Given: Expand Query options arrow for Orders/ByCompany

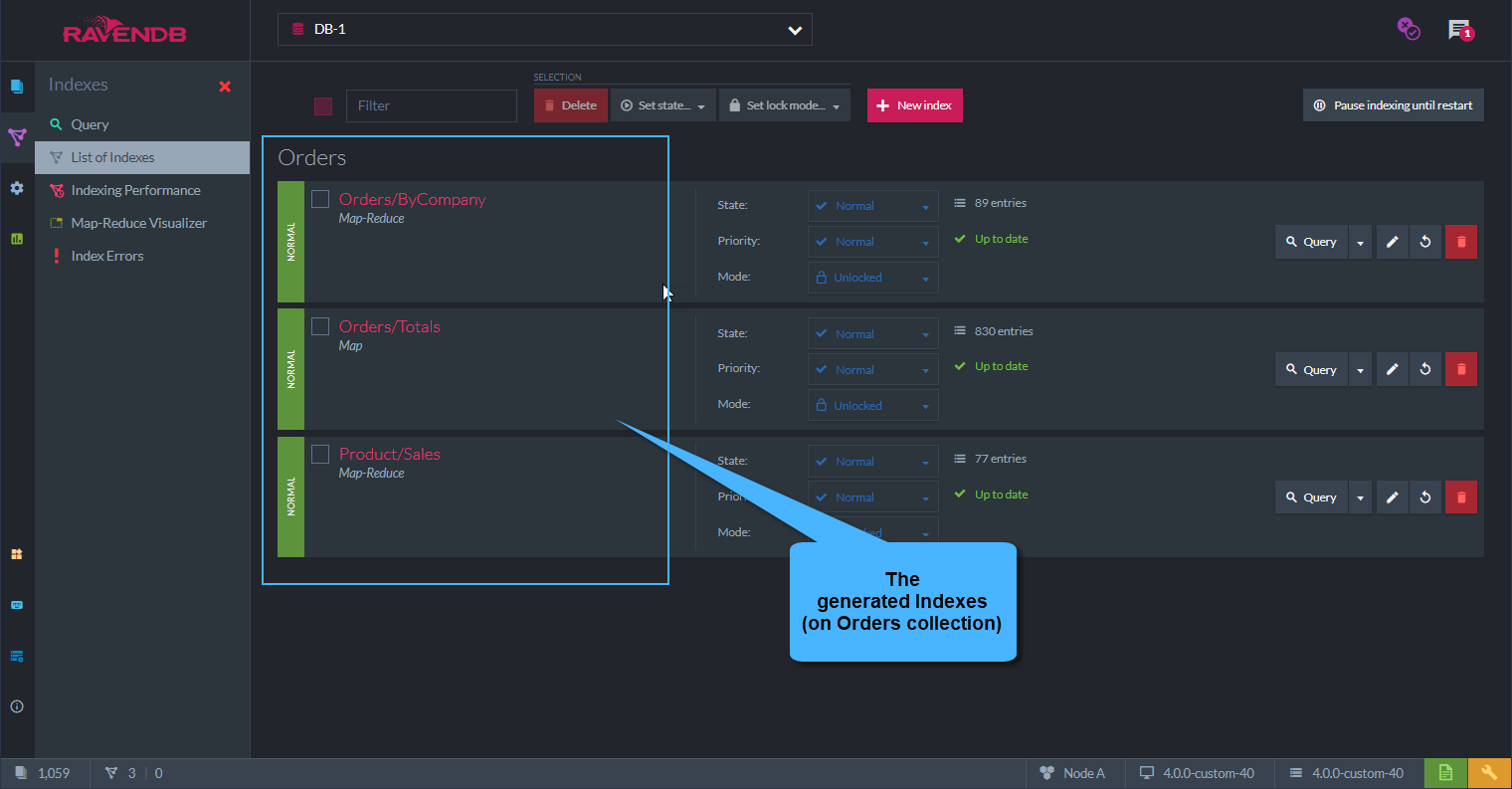Looking at the screenshot, I should tap(1360, 242).
